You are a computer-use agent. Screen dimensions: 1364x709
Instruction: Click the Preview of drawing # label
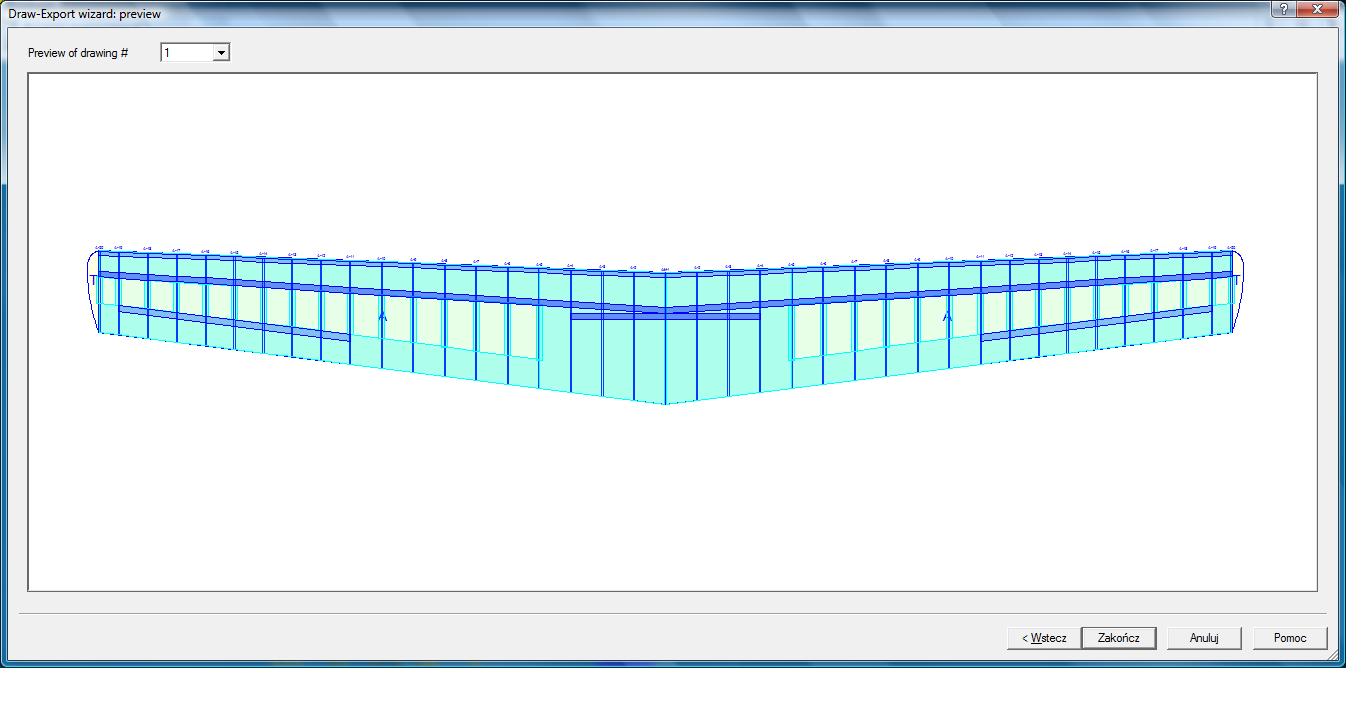(x=78, y=53)
